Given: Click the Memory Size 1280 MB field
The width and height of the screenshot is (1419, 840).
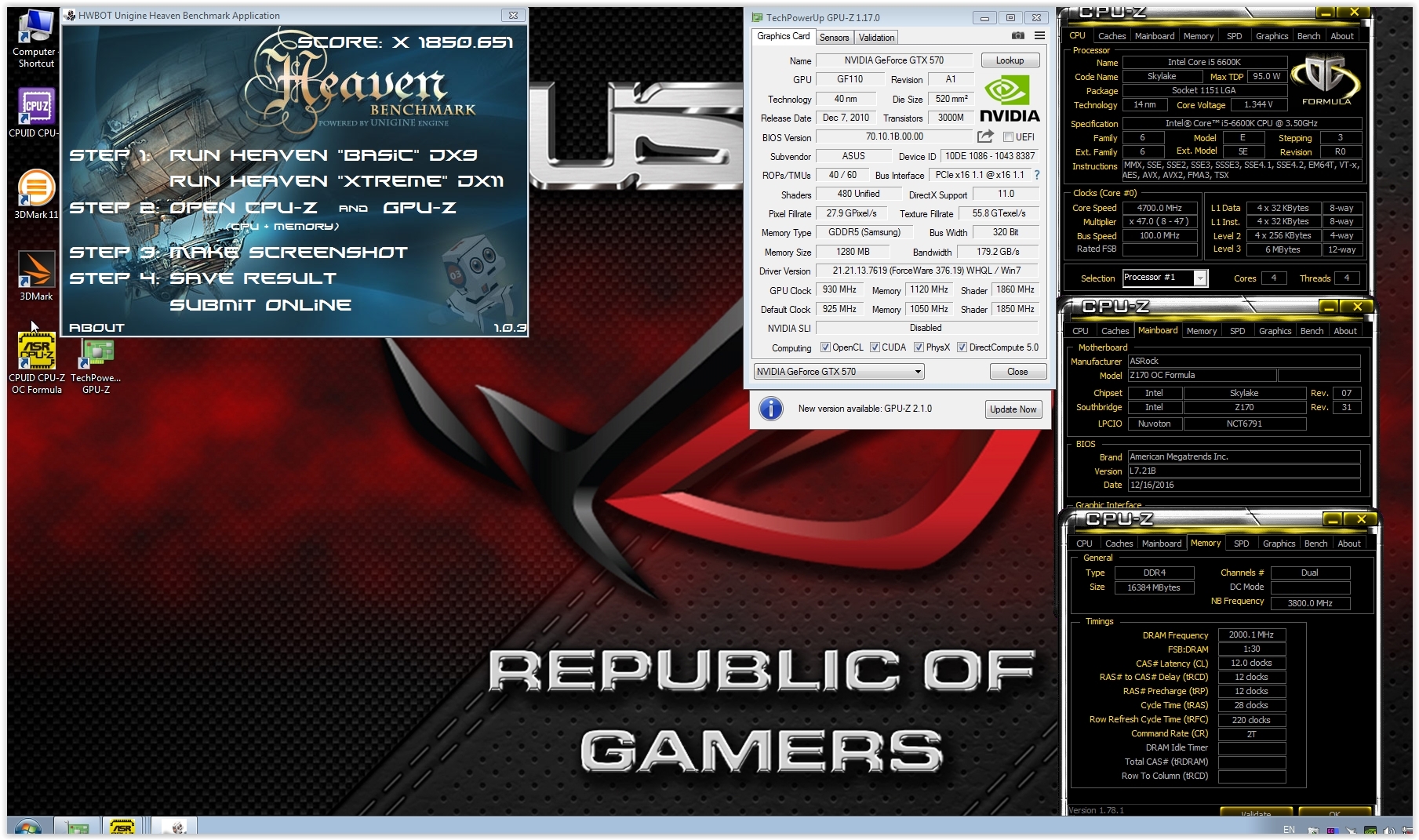Looking at the screenshot, I should point(853,252).
